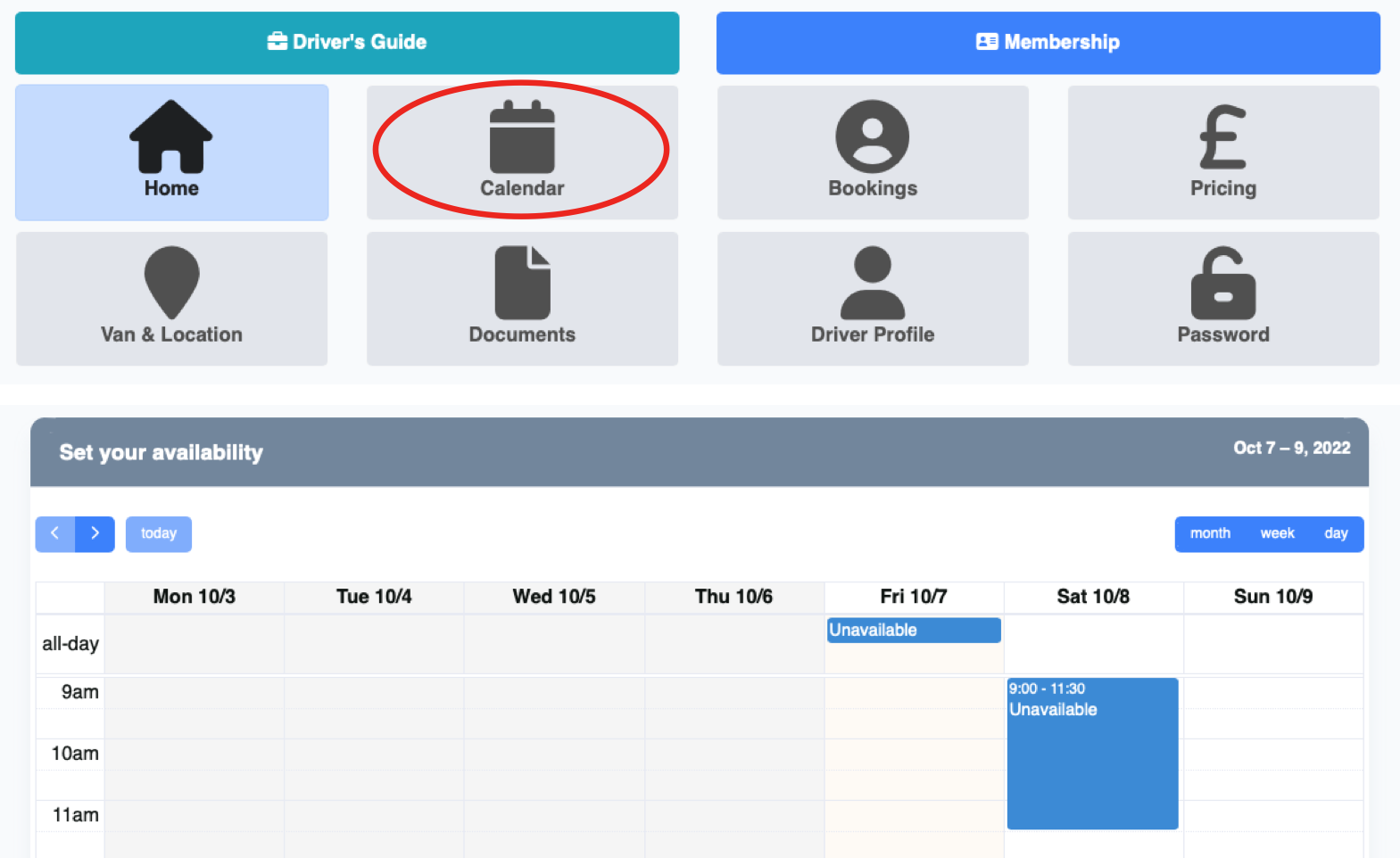Jump to today in the calendar

[159, 533]
